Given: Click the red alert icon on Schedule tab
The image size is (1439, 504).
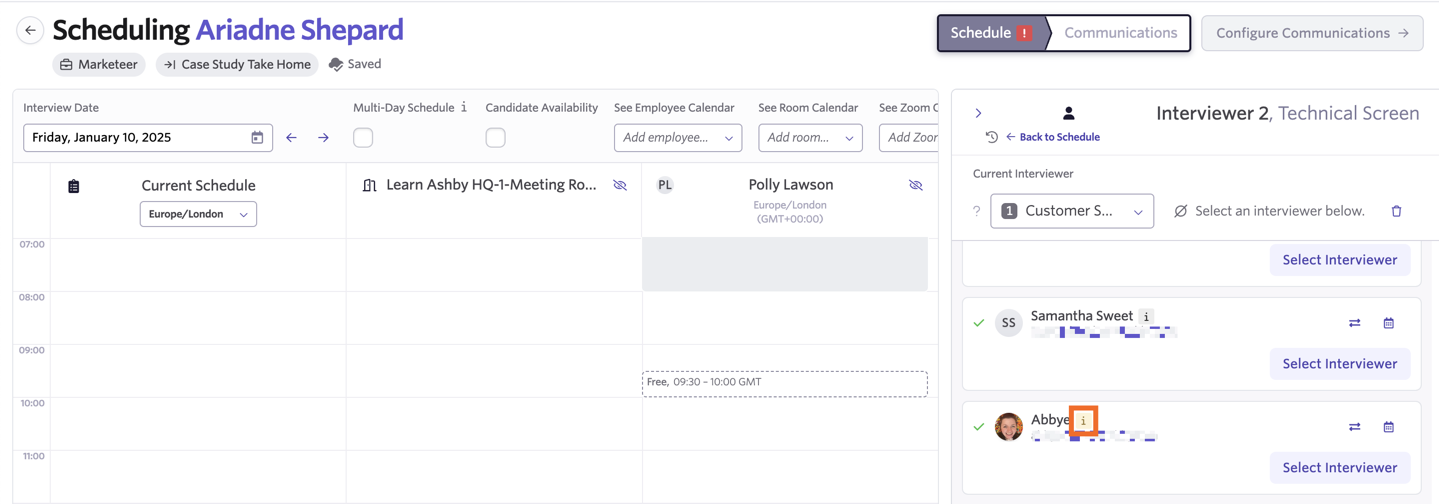Looking at the screenshot, I should coord(1024,33).
